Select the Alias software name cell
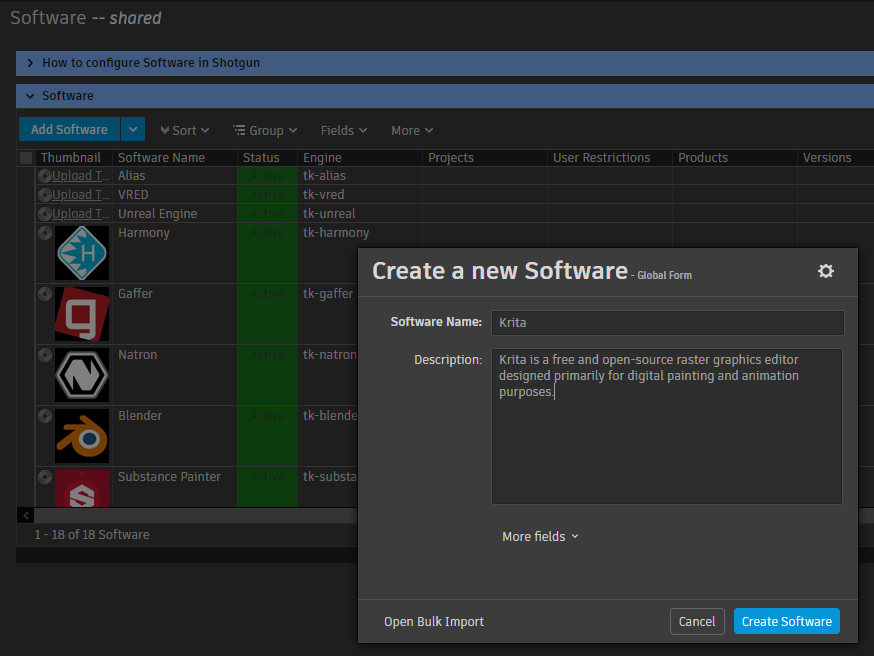The width and height of the screenshot is (874, 656). tap(175, 176)
